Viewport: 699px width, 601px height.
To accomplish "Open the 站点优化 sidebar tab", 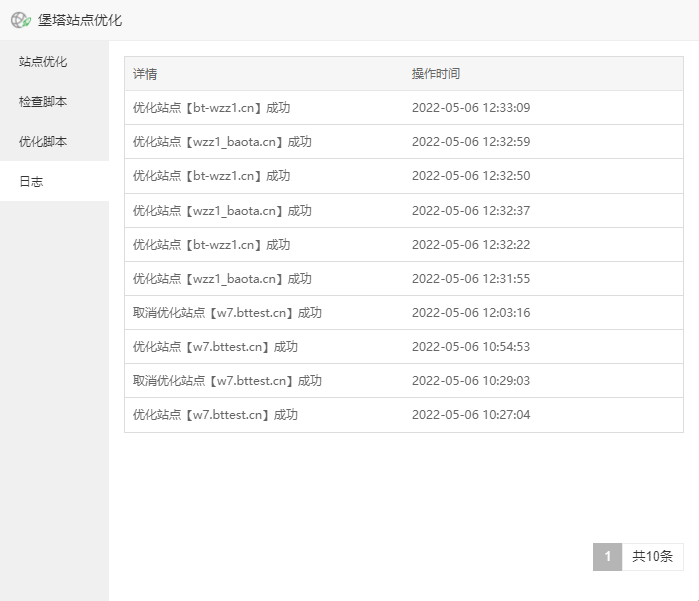I will tap(54, 61).
